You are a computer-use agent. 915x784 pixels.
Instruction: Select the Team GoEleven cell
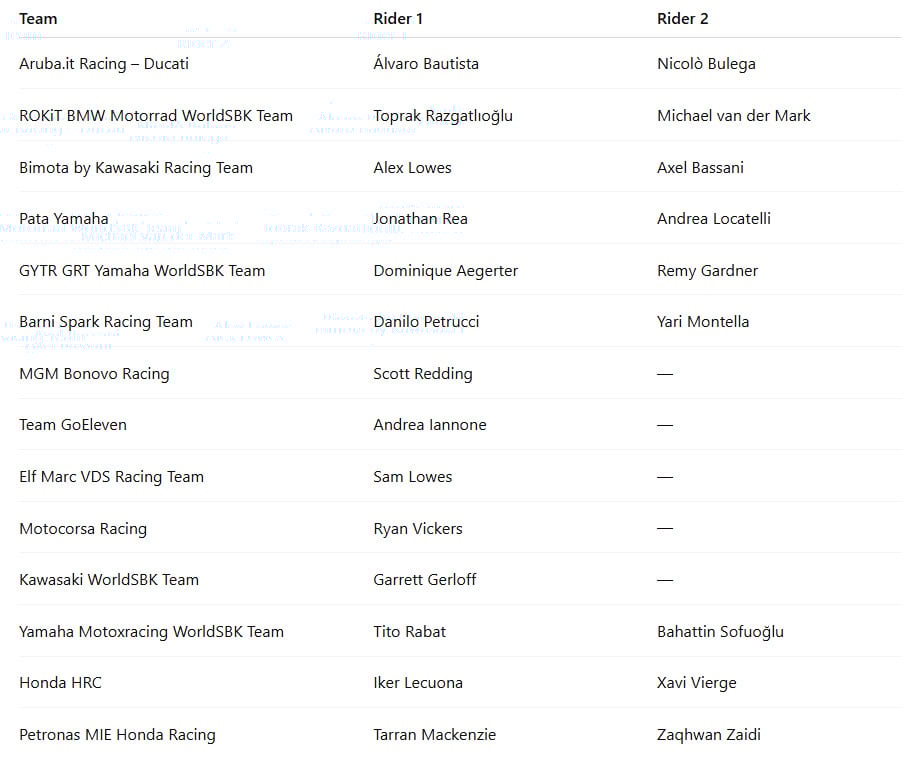tap(73, 425)
